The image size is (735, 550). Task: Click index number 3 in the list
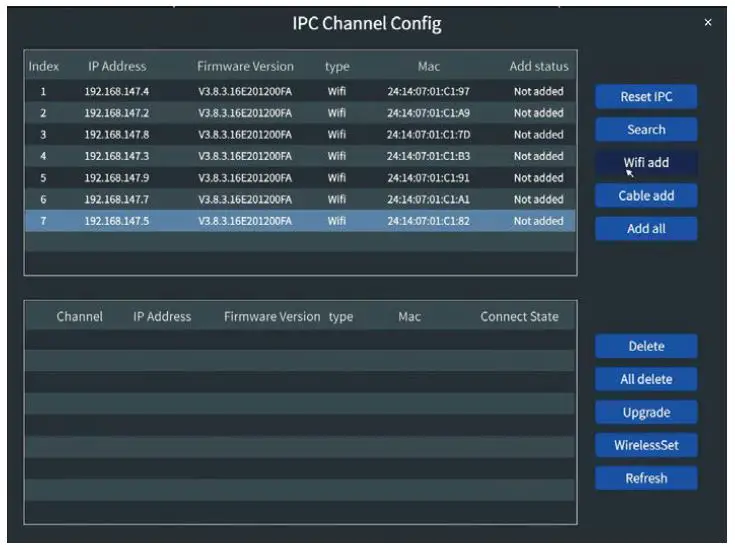(43, 135)
